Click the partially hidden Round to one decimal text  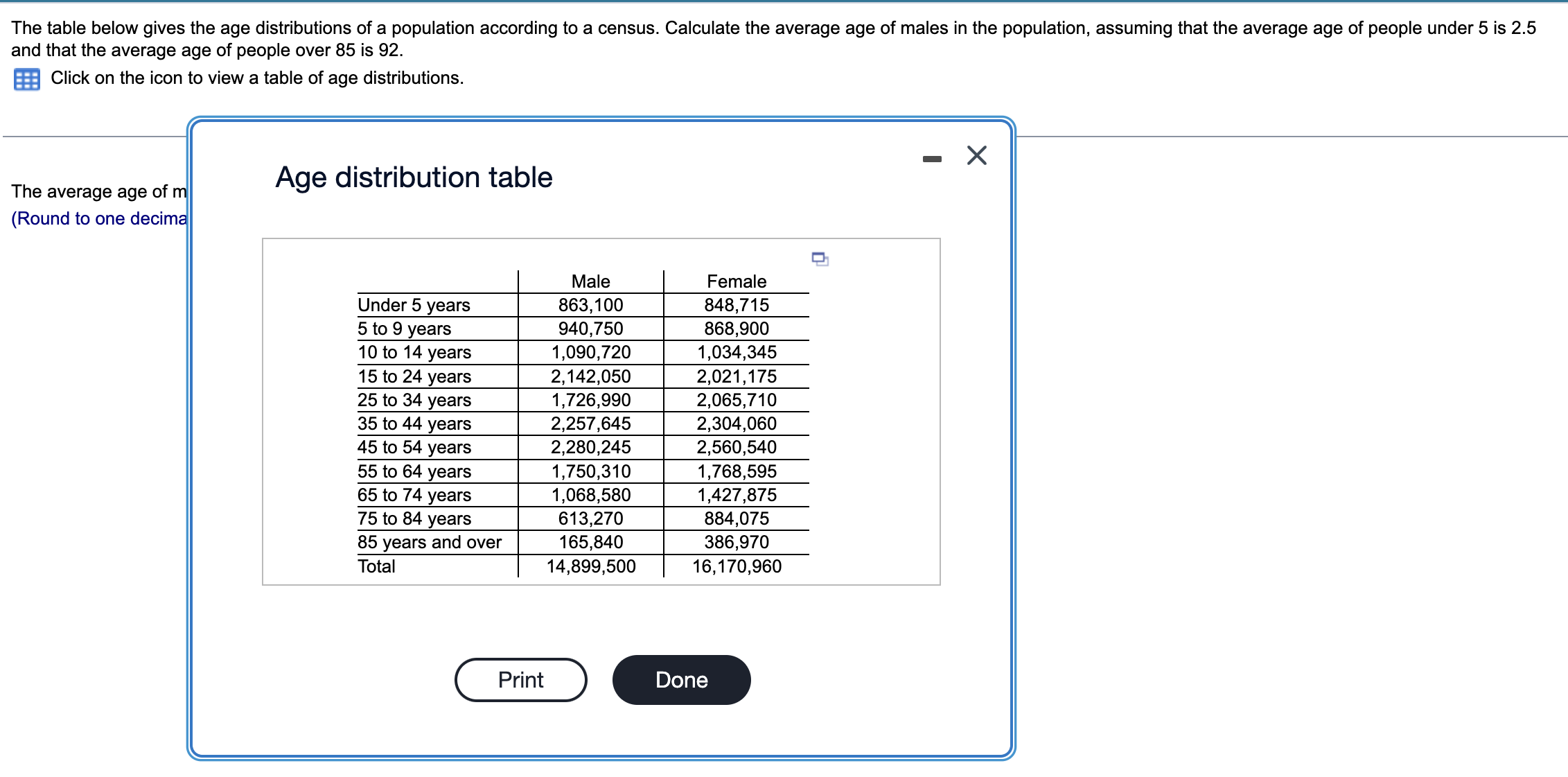pos(97,218)
